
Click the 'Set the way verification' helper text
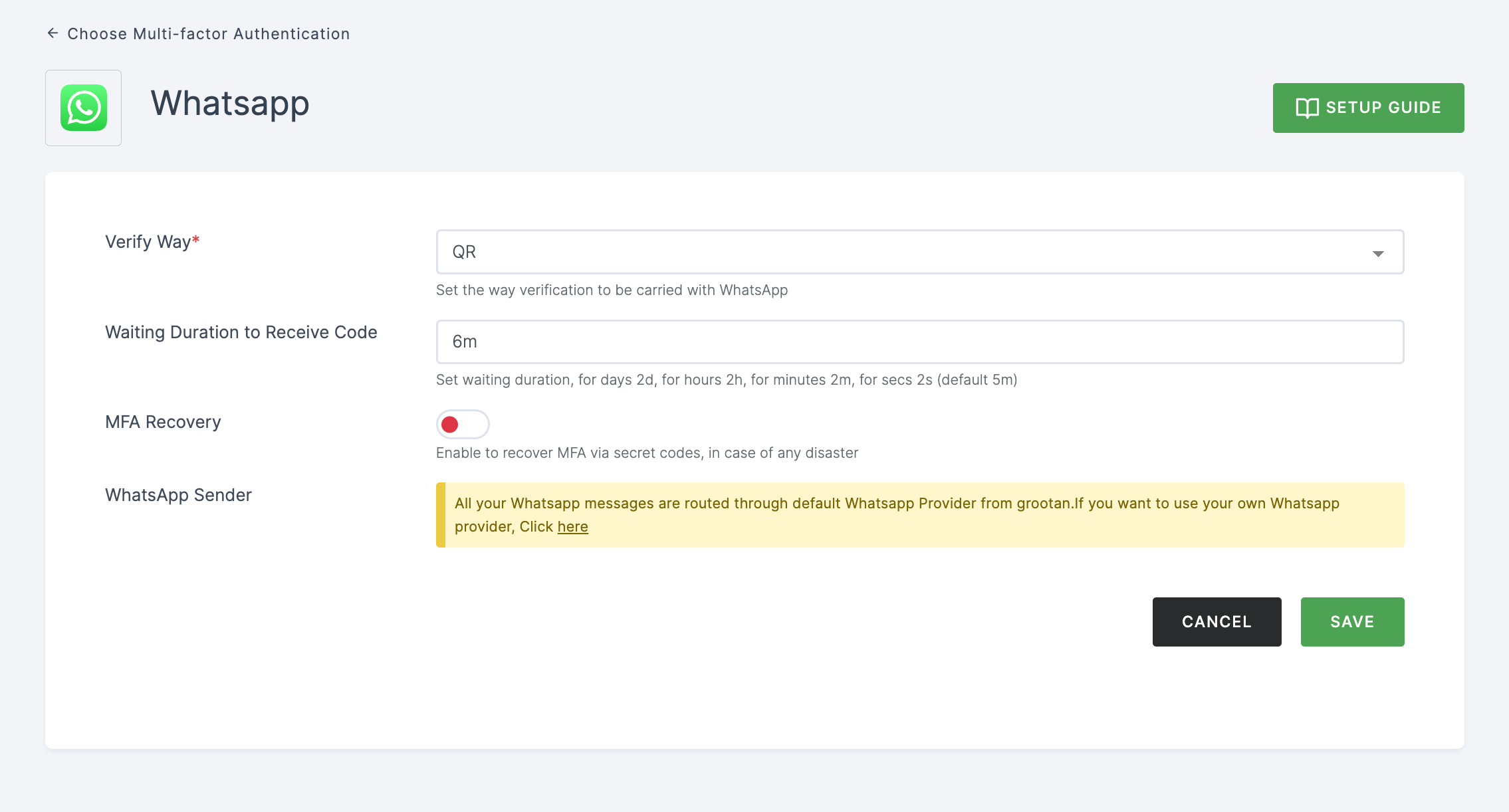coord(612,290)
